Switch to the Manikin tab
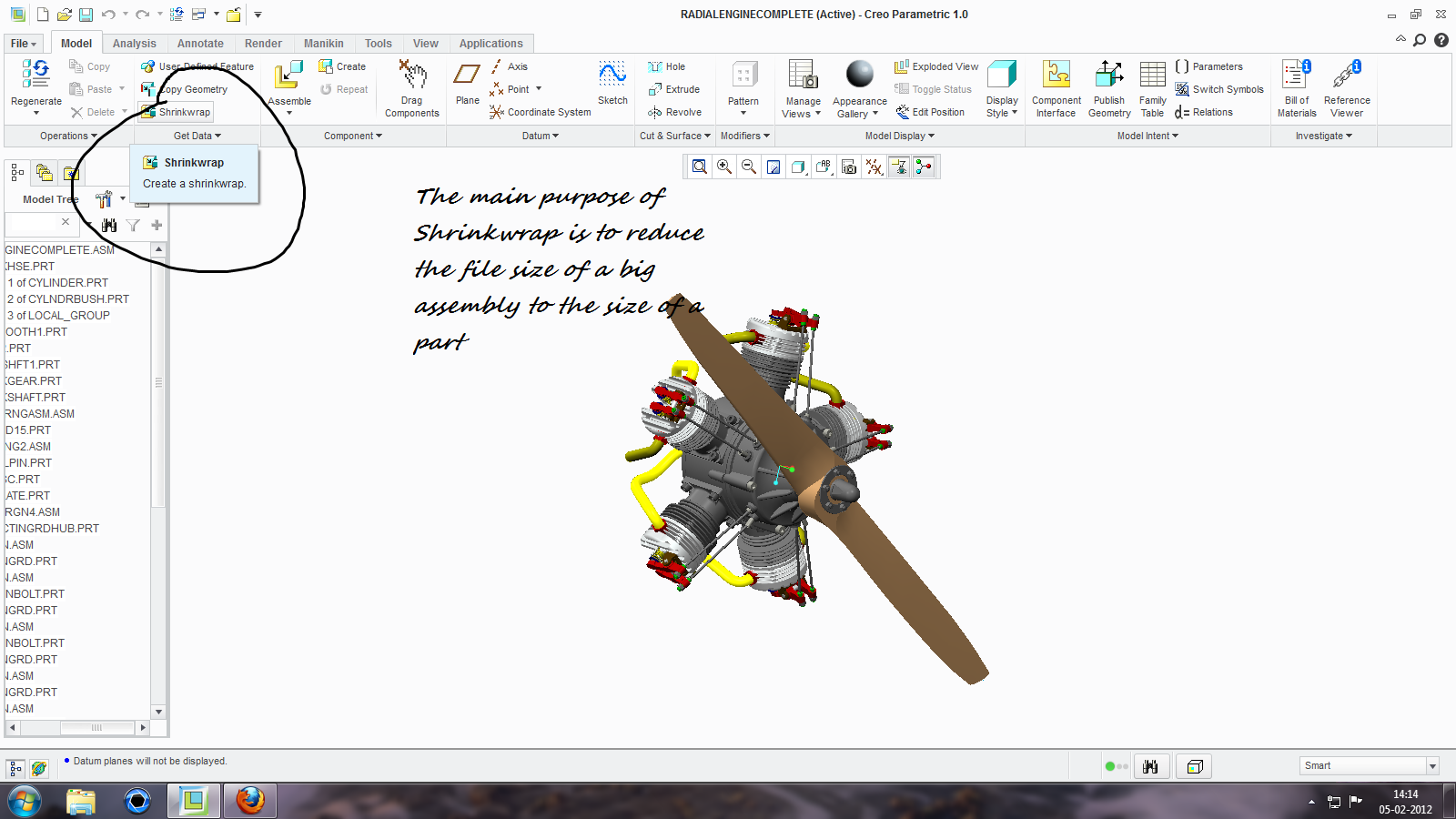 click(324, 44)
